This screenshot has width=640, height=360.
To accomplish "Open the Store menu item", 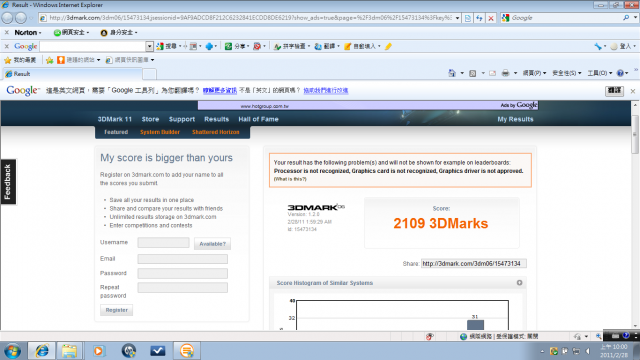I will point(150,119).
